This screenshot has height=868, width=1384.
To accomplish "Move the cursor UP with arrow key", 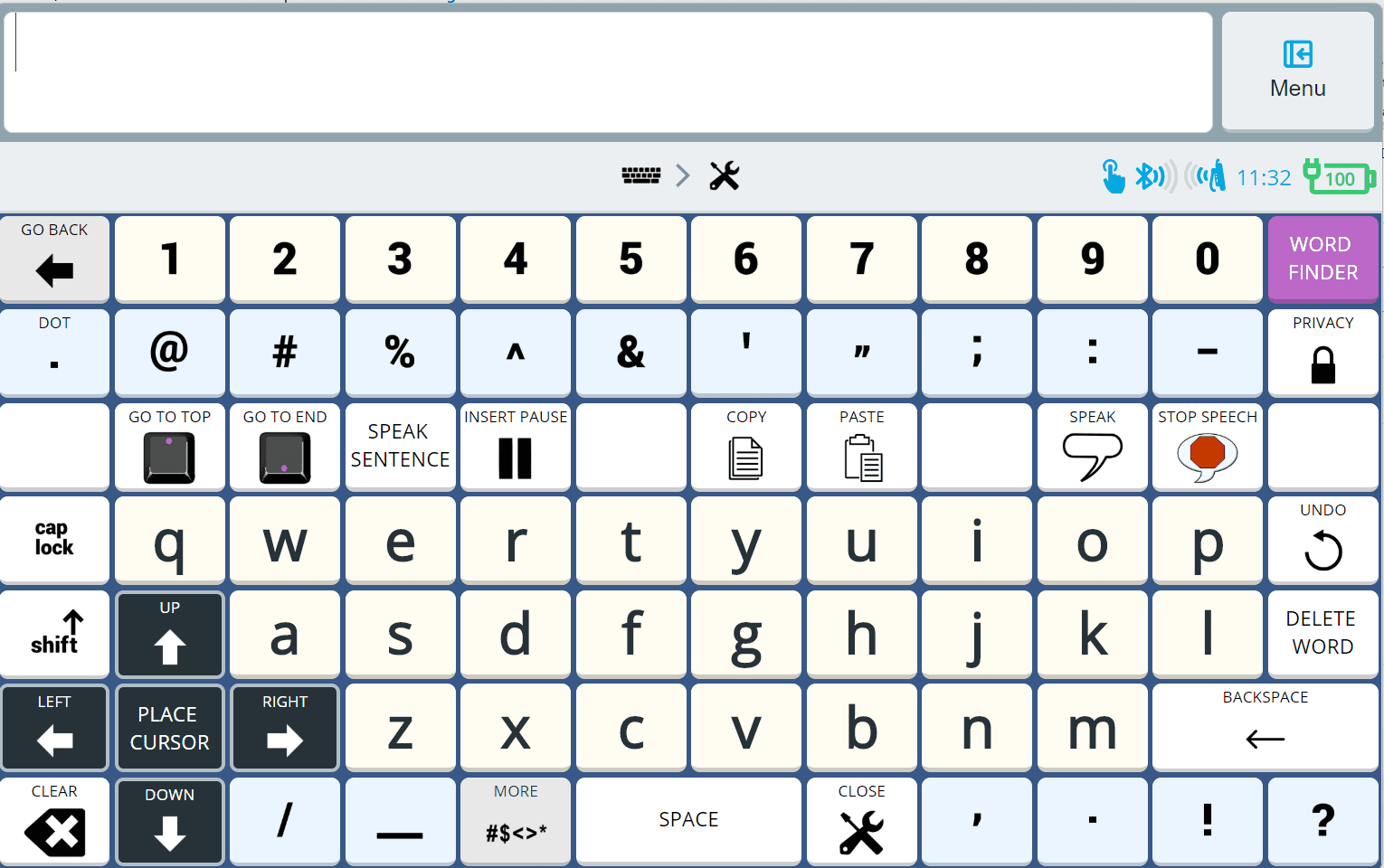I will point(170,634).
